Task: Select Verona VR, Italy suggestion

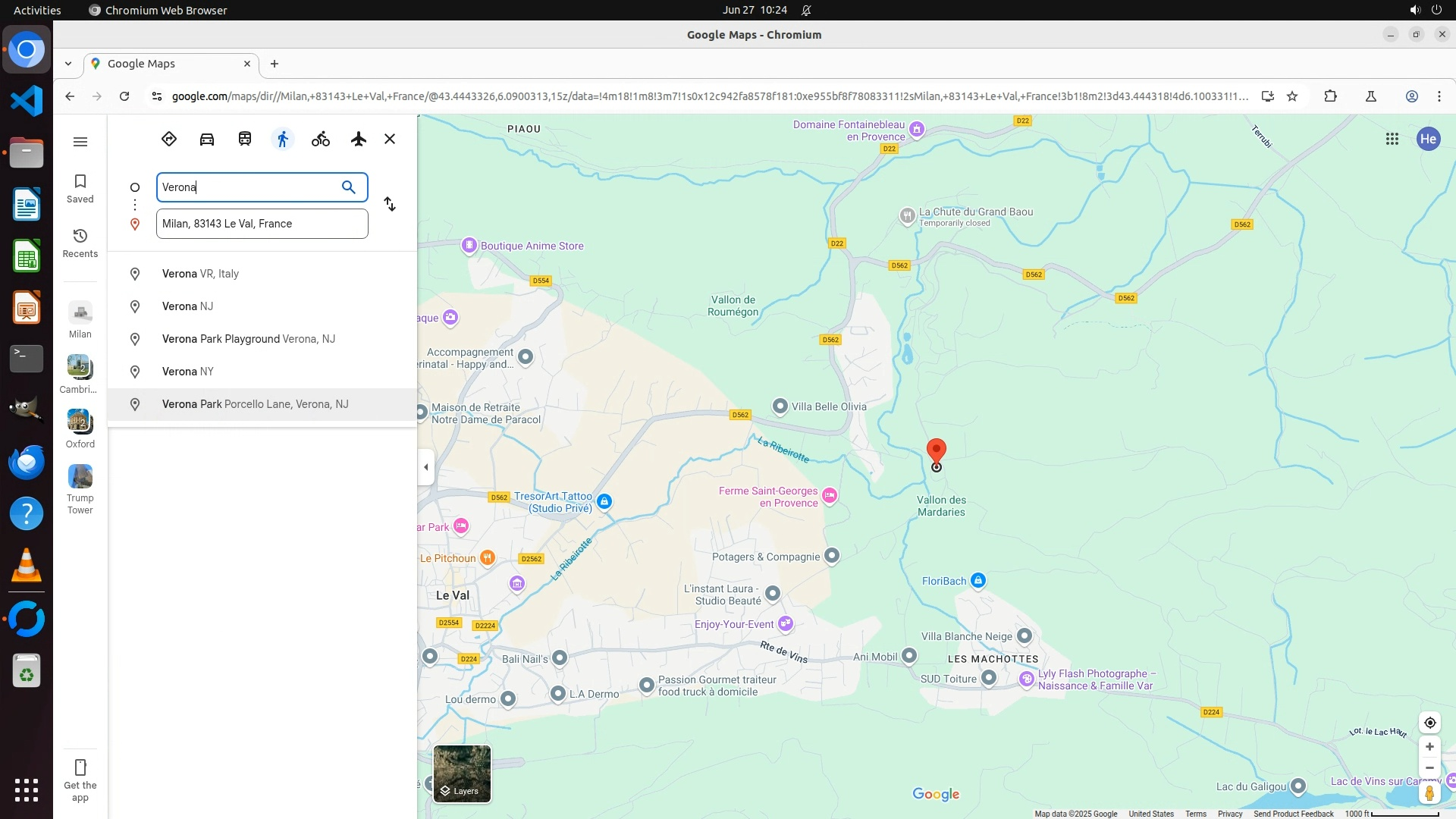Action: pyautogui.click(x=200, y=274)
